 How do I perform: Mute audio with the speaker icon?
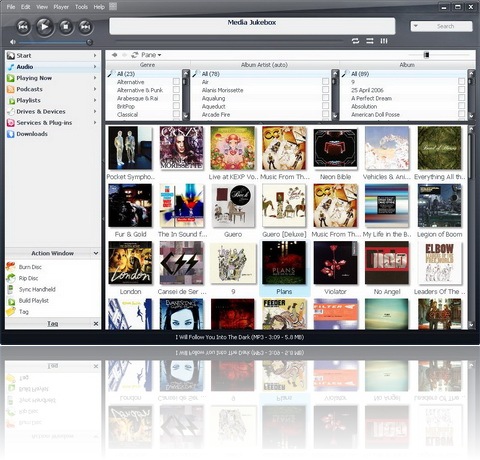(x=13, y=42)
